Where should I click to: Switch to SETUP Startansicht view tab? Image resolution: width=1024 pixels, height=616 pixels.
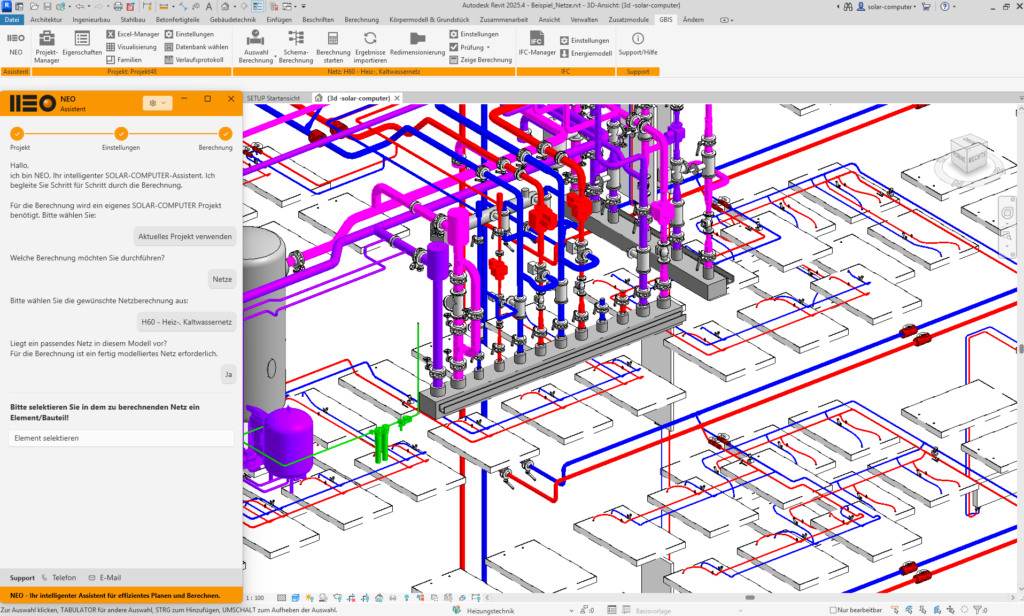point(274,98)
